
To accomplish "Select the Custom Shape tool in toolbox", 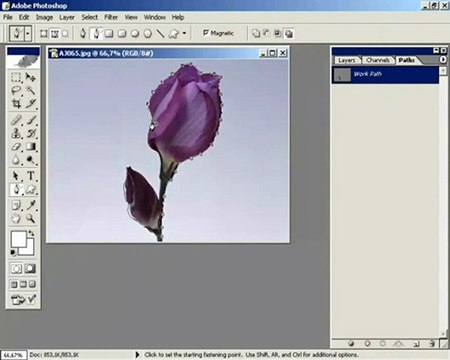I will pyautogui.click(x=31, y=189).
